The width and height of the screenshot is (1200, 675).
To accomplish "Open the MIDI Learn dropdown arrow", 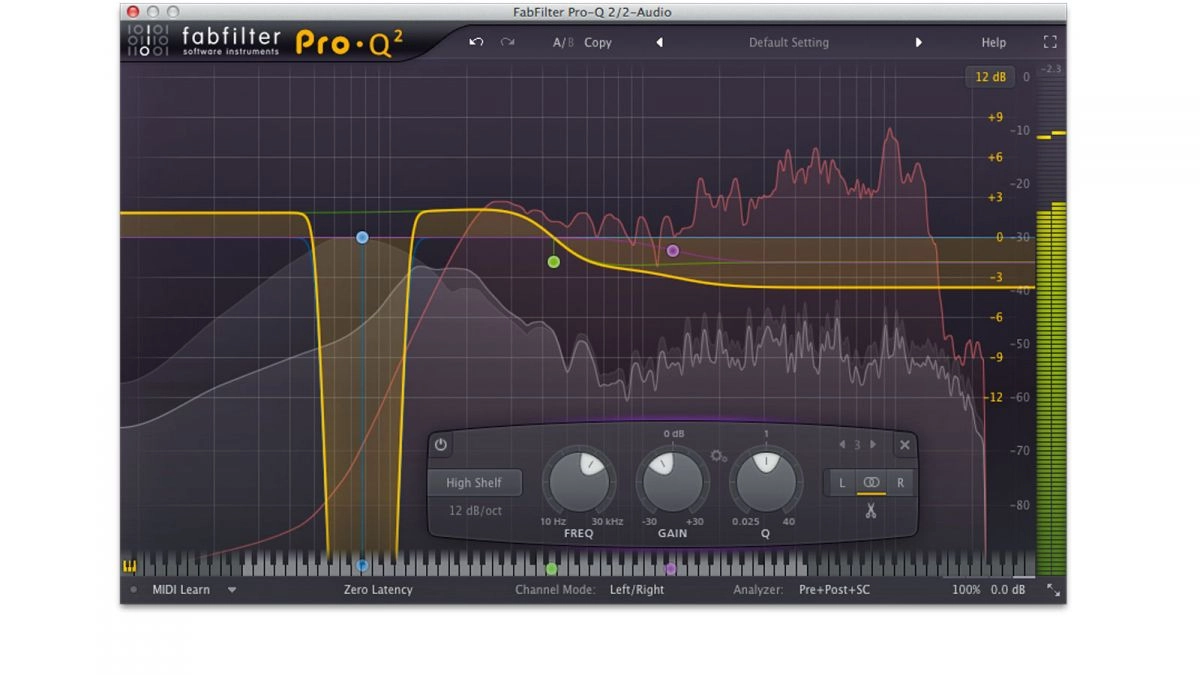I will (232, 590).
